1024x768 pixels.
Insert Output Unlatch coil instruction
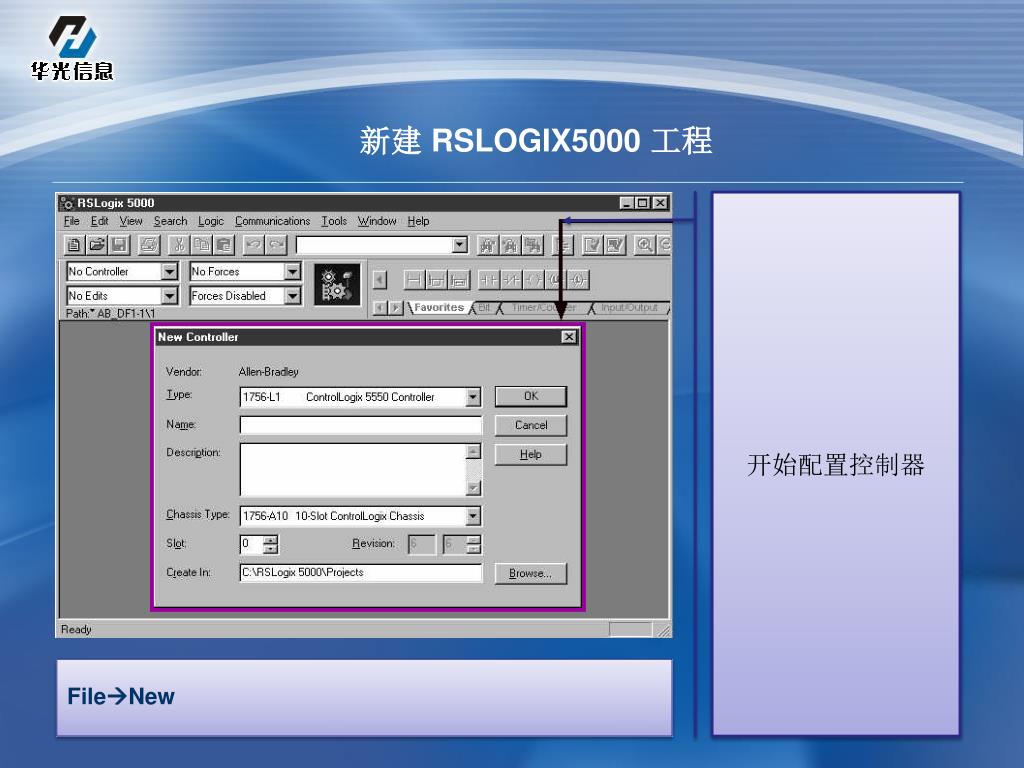tap(579, 280)
